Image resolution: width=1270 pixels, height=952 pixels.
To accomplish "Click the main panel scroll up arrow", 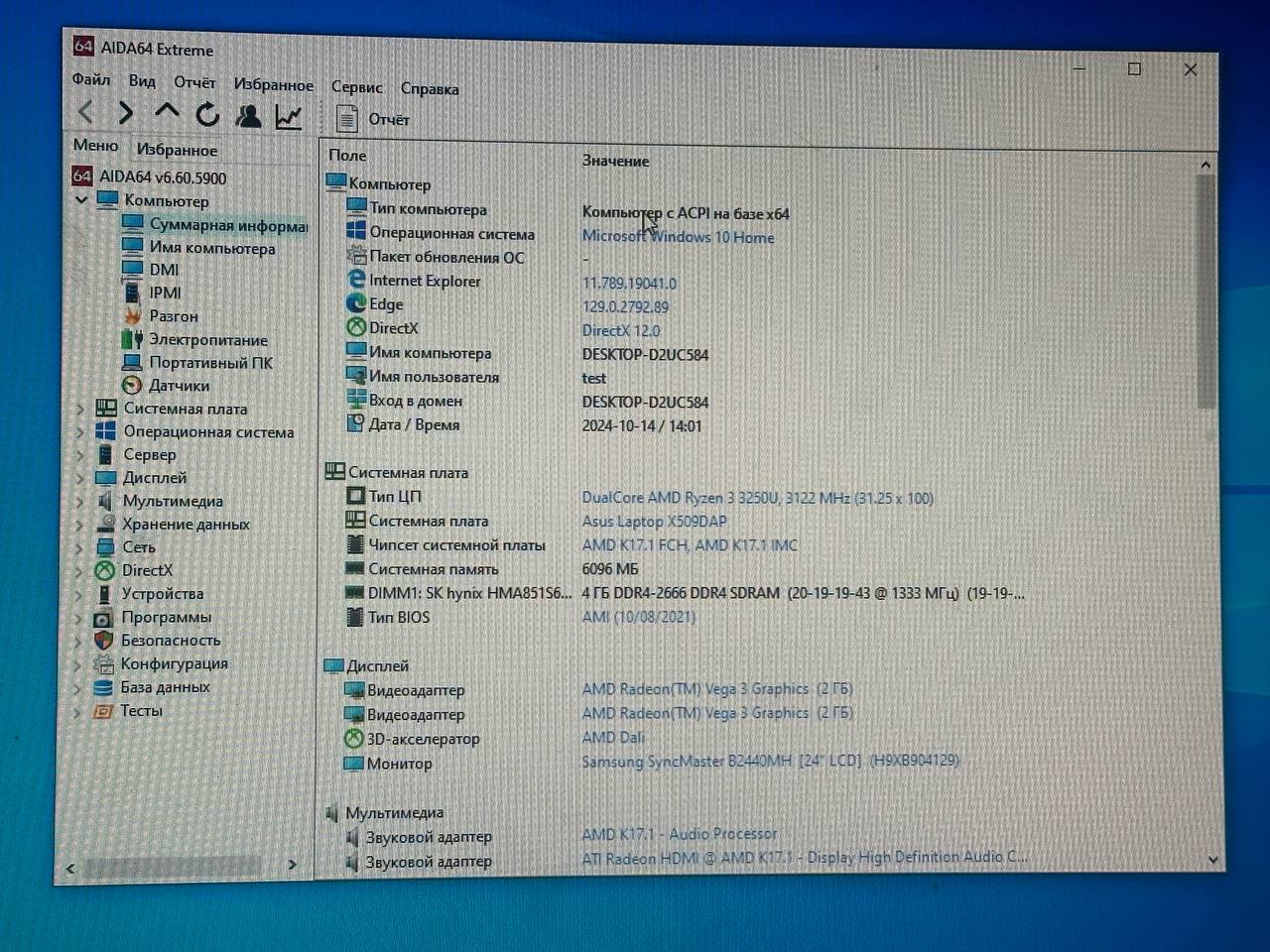I will 1206,165.
